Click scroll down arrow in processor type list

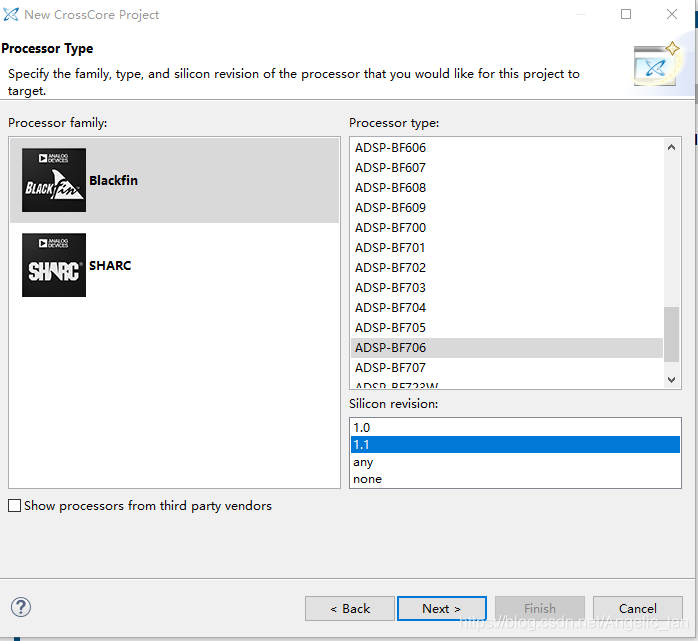[671, 380]
